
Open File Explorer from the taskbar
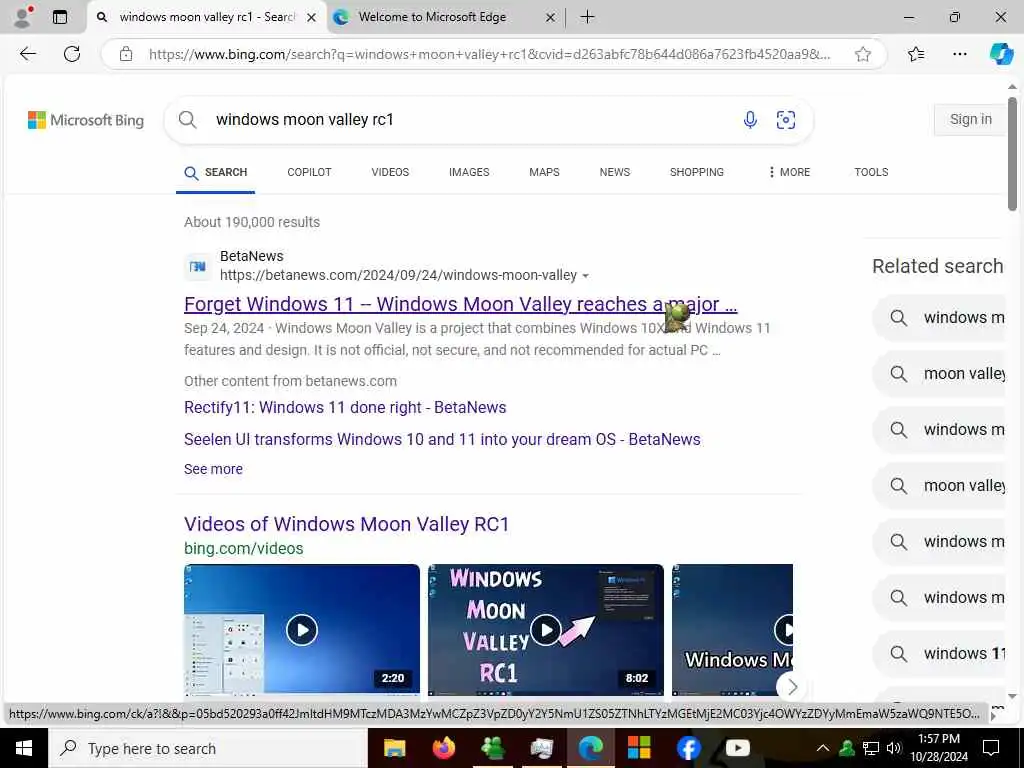pos(394,748)
